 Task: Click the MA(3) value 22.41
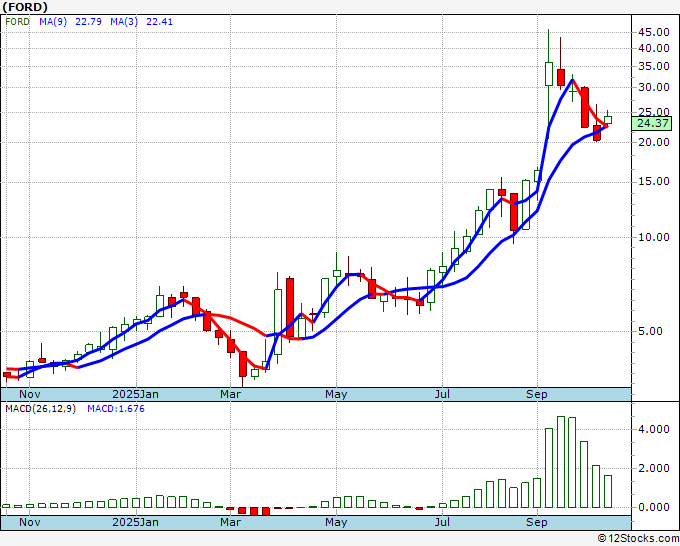coord(159,22)
